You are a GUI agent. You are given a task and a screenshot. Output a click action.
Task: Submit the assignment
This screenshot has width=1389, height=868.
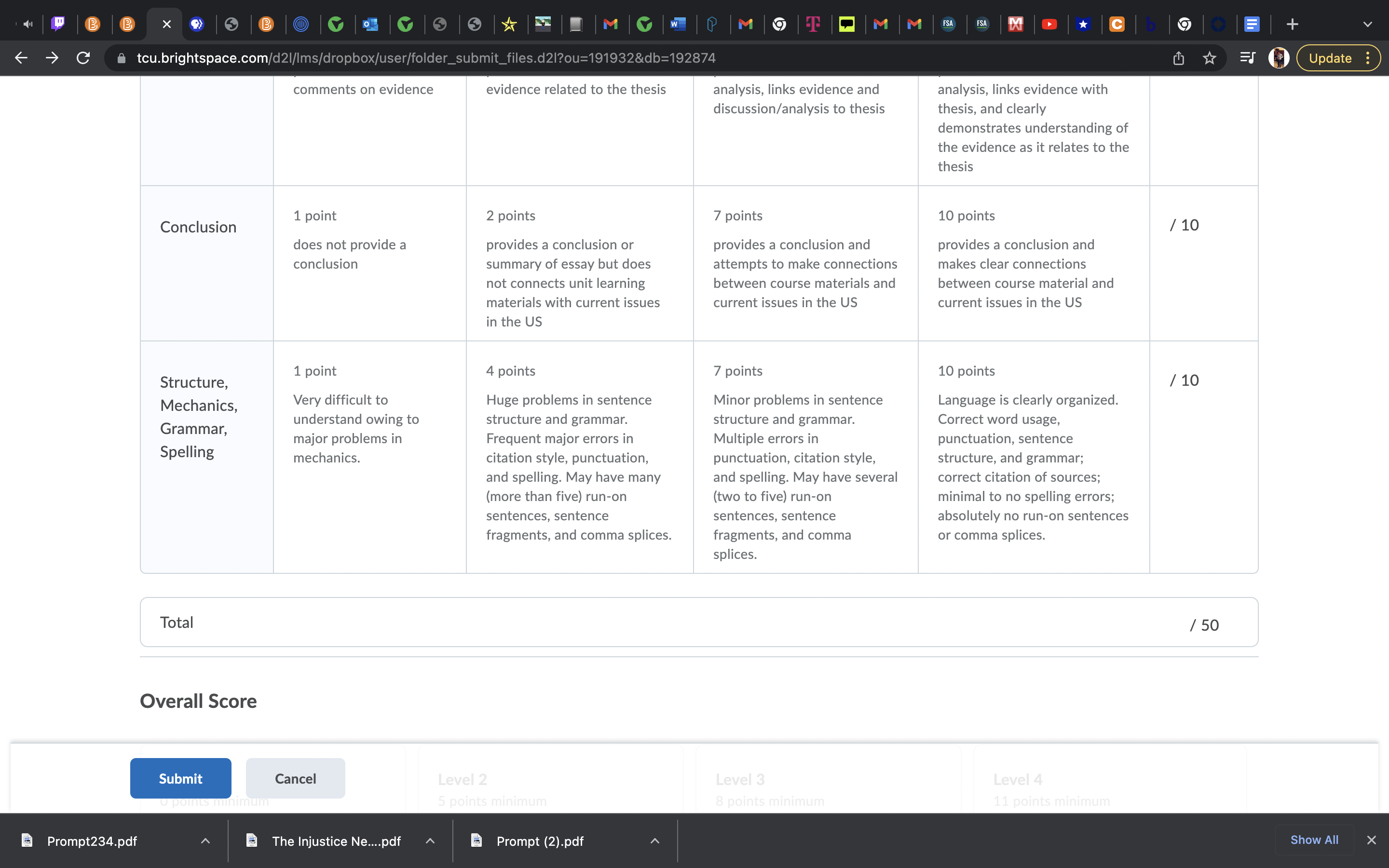(180, 778)
